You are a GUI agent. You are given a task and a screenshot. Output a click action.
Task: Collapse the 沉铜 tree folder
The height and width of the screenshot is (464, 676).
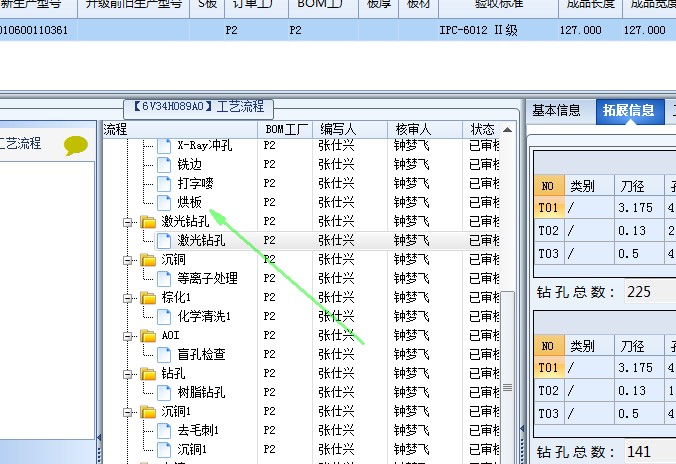pyautogui.click(x=128, y=260)
